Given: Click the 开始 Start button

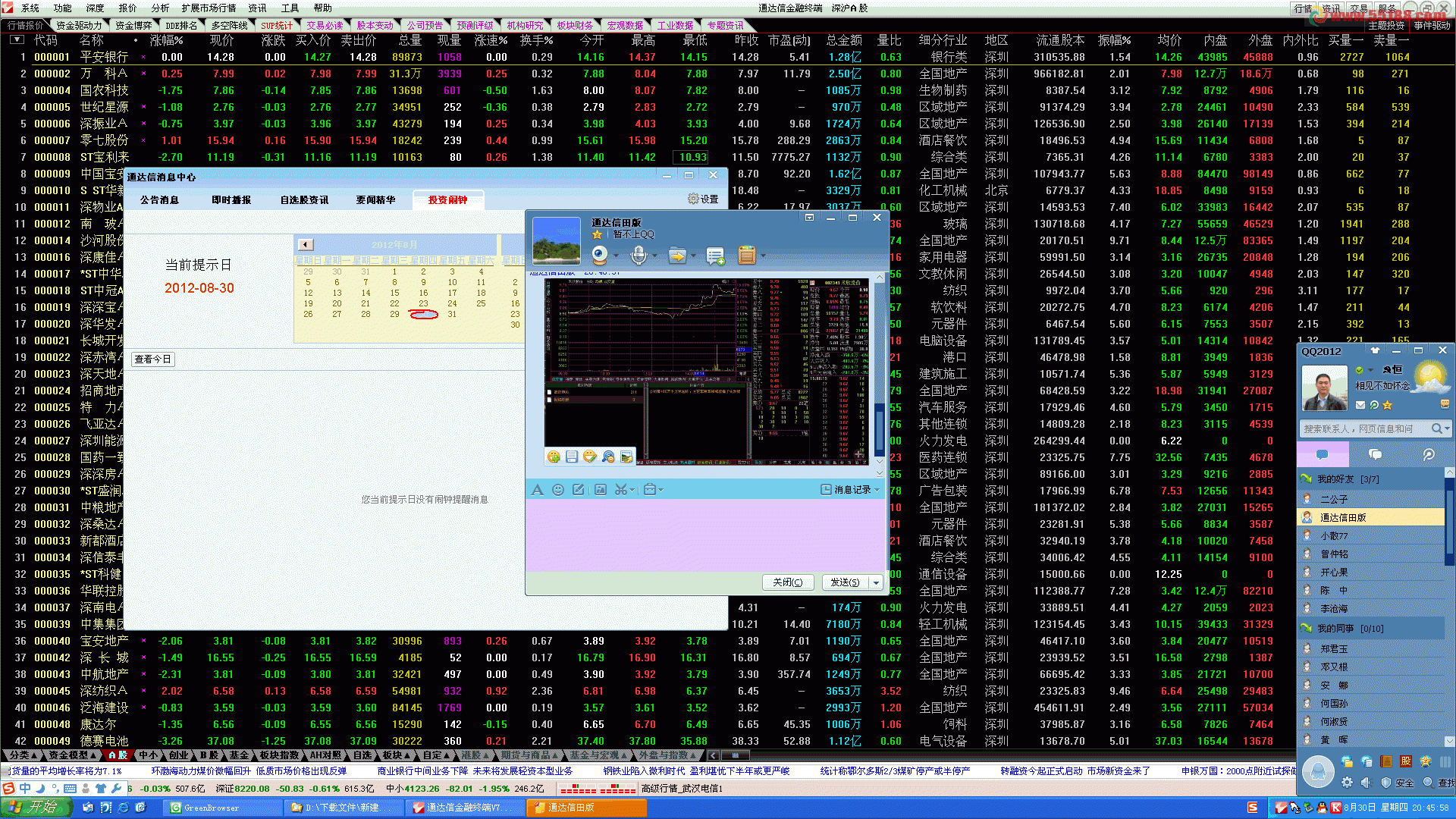Looking at the screenshot, I should (x=36, y=808).
